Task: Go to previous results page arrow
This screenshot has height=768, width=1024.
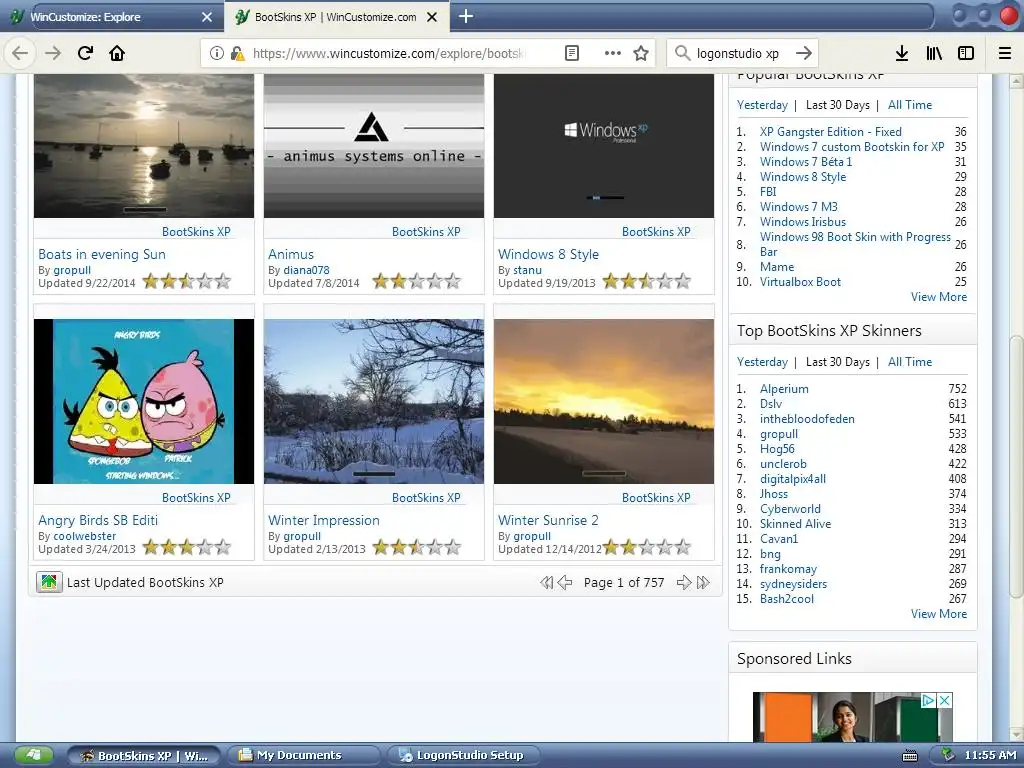Action: point(565,583)
